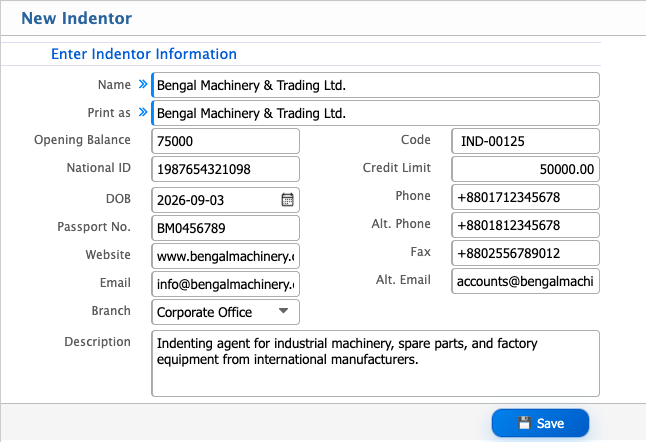The image size is (646, 442).
Task: Click inside the Description text area
Action: point(375,363)
